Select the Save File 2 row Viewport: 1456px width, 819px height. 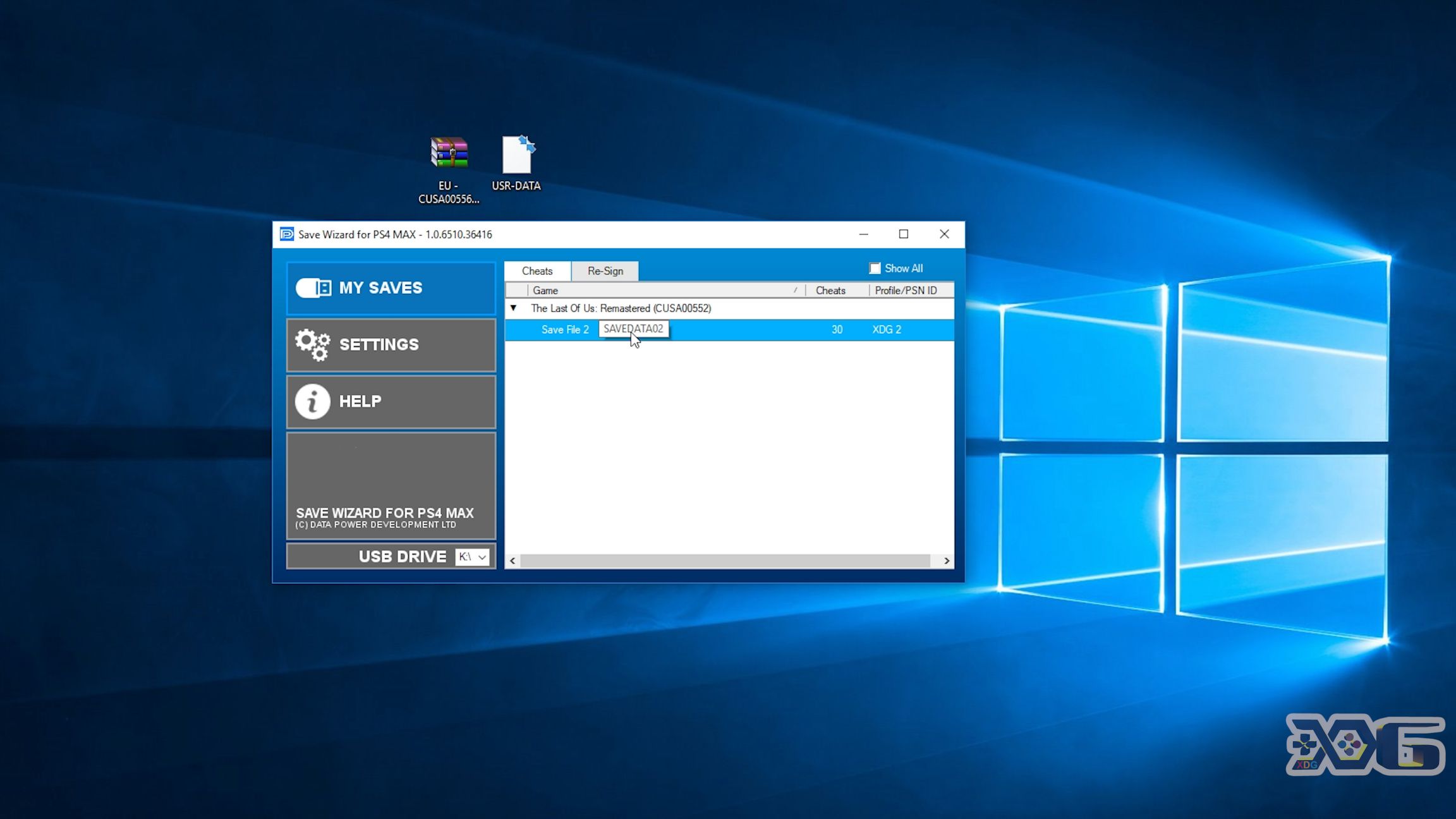click(729, 329)
